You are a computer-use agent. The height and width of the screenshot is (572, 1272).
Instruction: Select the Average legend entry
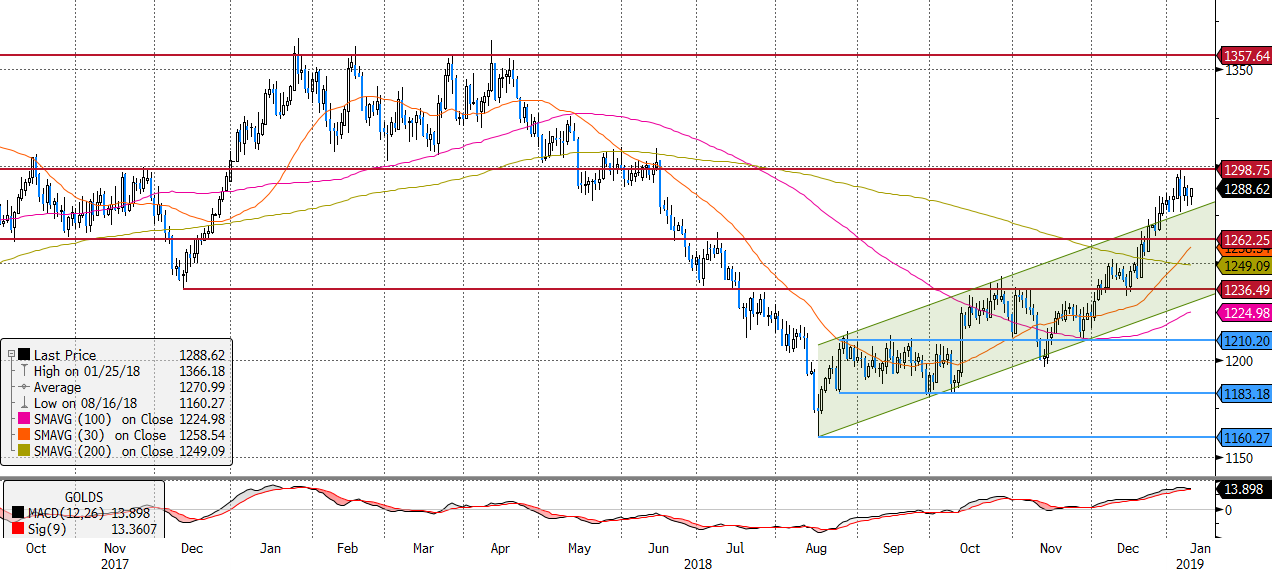coord(59,387)
